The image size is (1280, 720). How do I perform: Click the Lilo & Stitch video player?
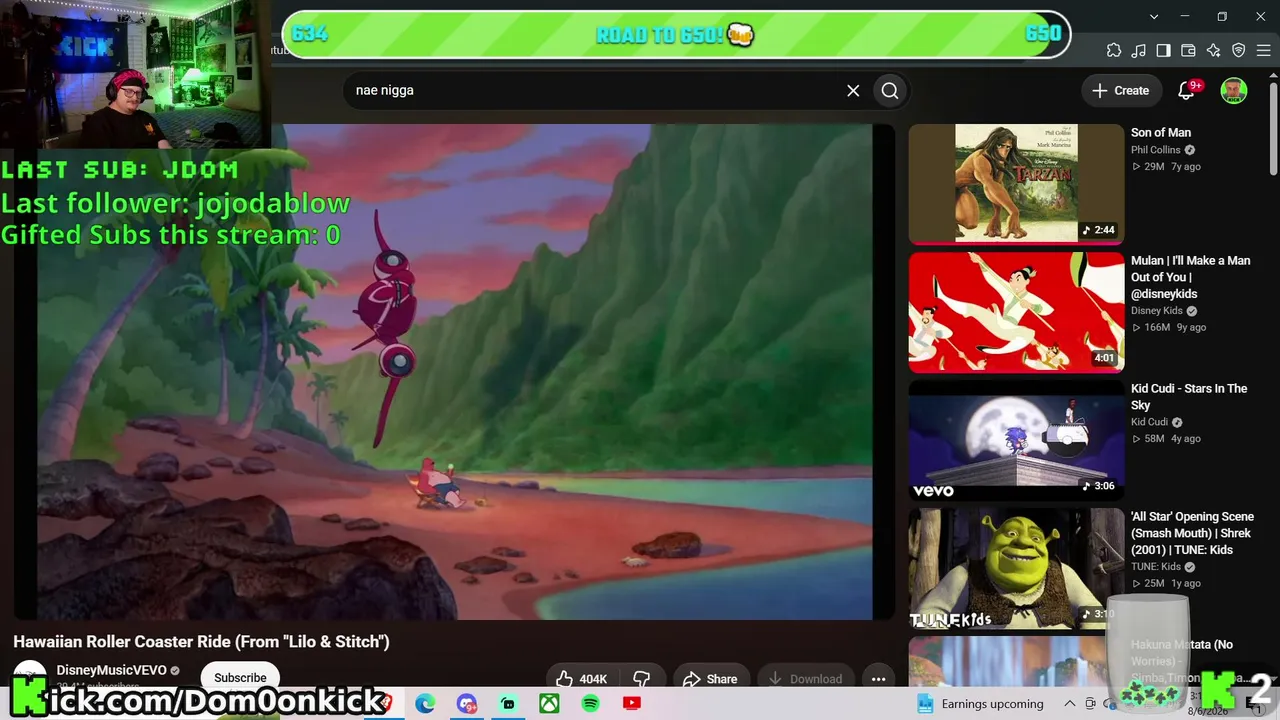pyautogui.click(x=455, y=372)
